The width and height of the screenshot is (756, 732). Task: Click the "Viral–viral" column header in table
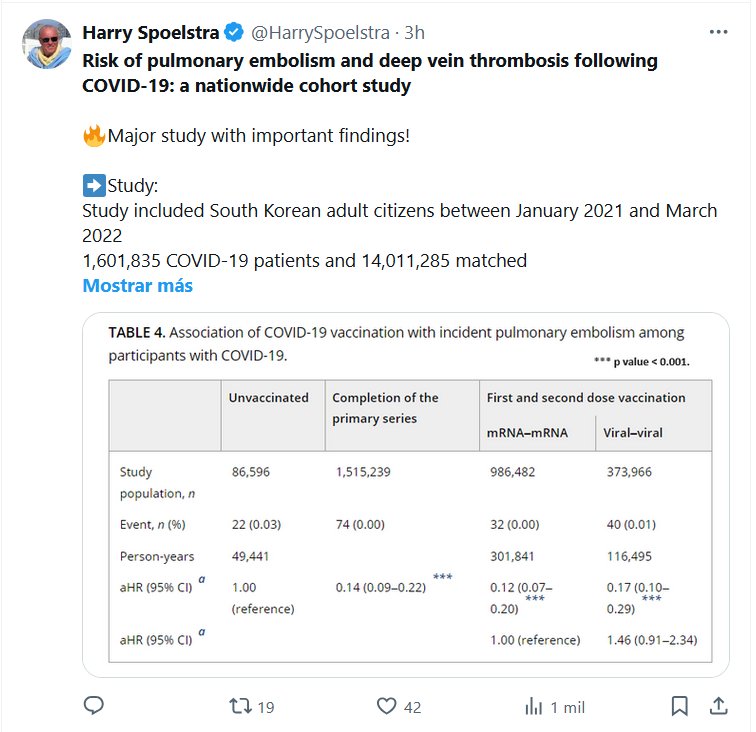coord(634,432)
